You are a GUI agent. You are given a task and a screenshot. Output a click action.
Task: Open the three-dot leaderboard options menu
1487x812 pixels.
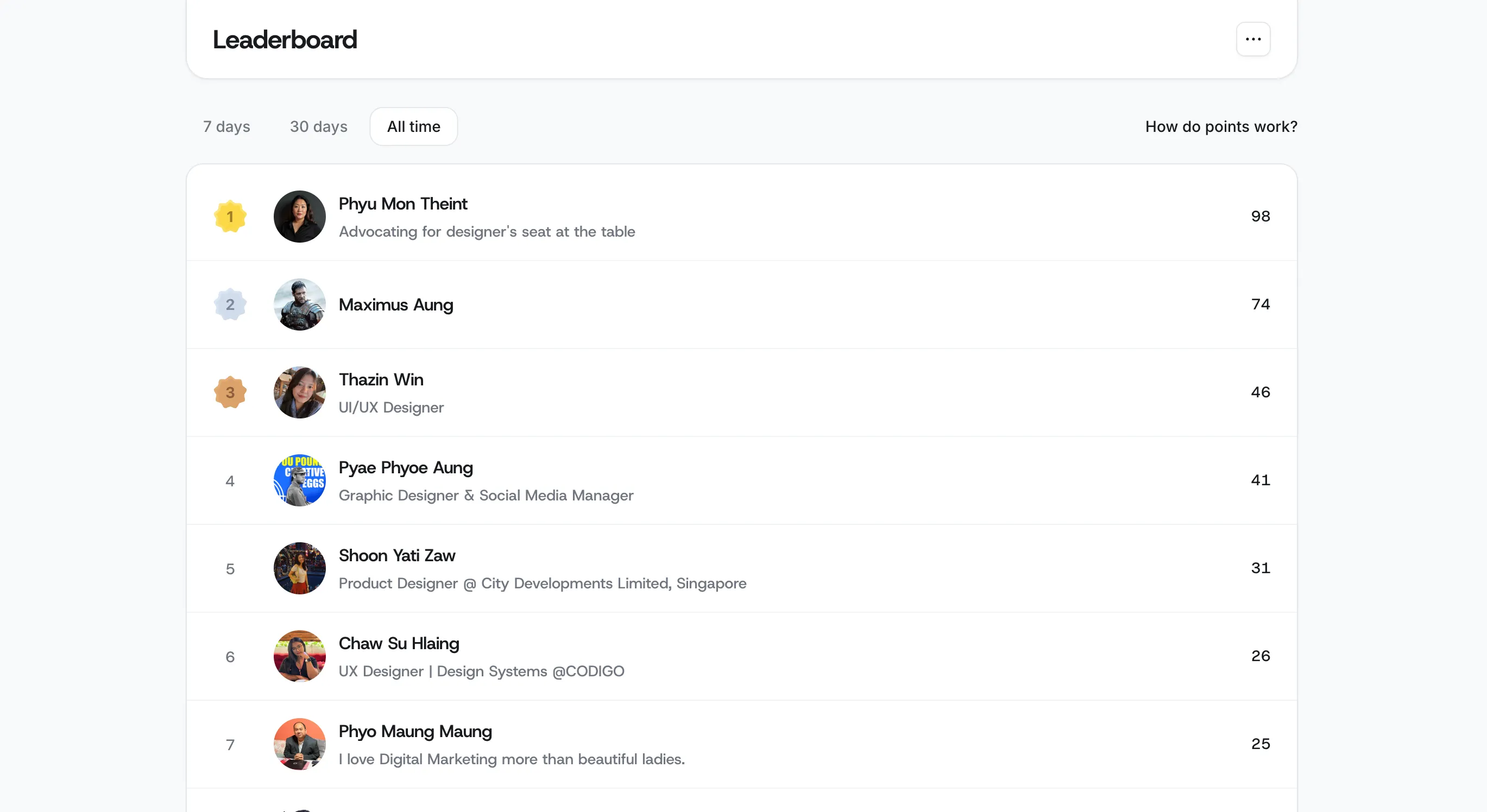[1252, 39]
